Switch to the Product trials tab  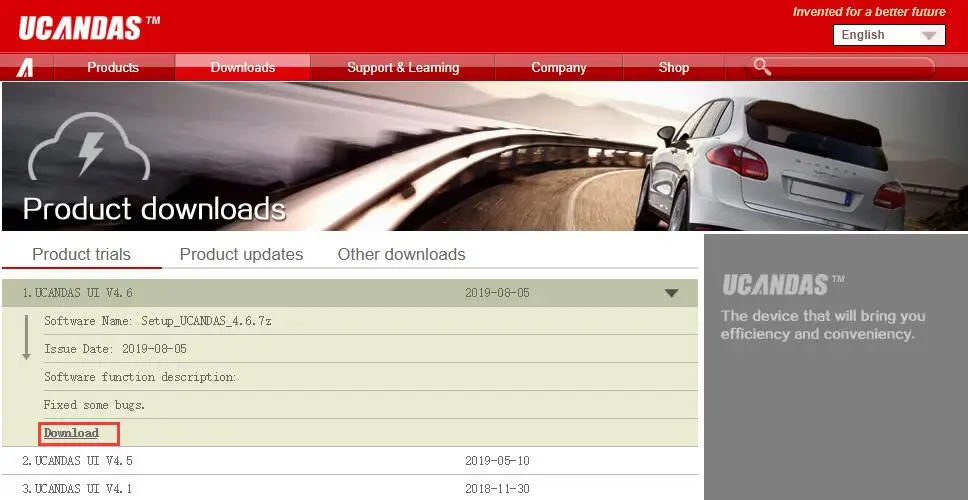(81, 254)
